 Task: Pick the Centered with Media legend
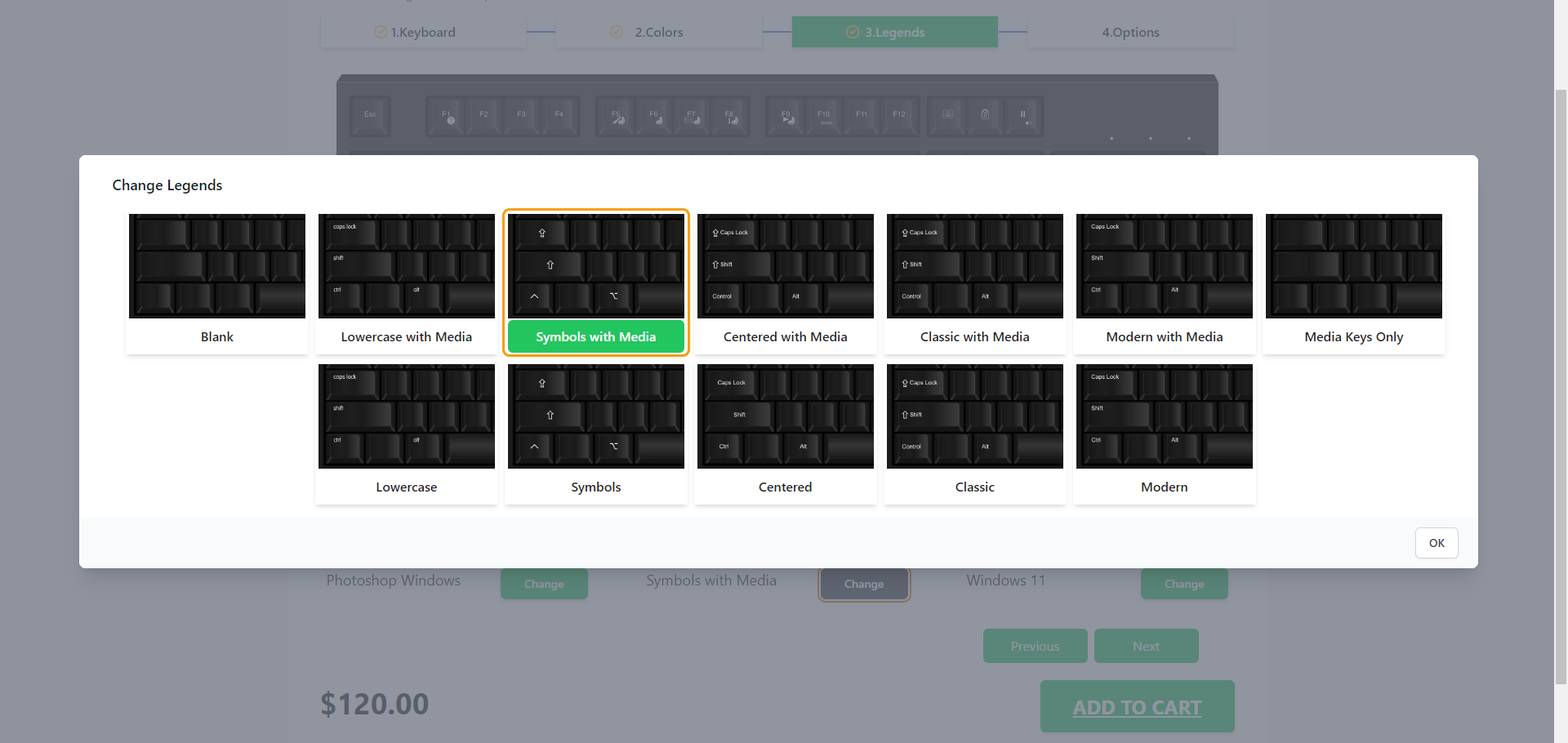(786, 283)
